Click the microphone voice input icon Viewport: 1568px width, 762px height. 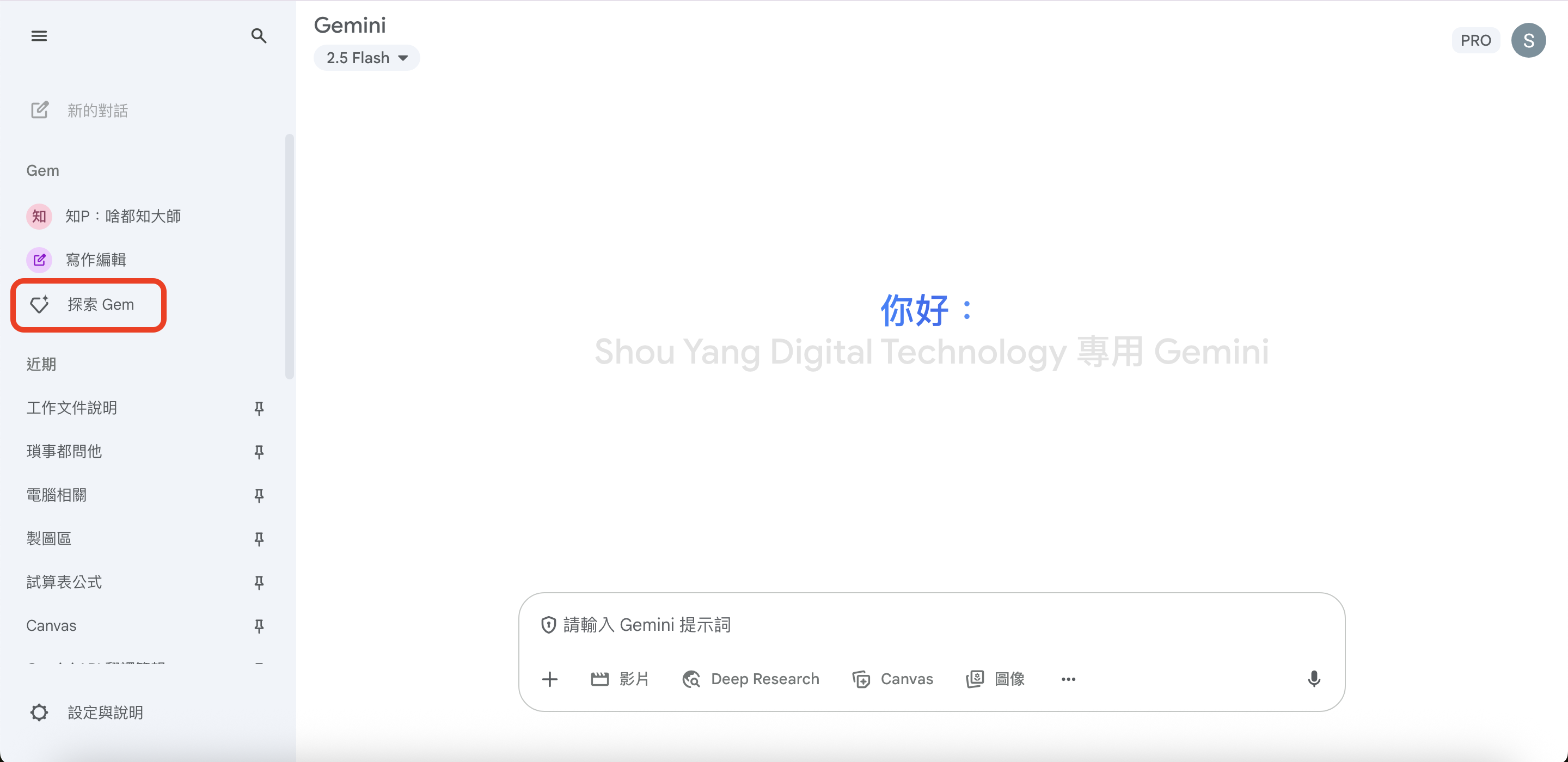point(1314,679)
